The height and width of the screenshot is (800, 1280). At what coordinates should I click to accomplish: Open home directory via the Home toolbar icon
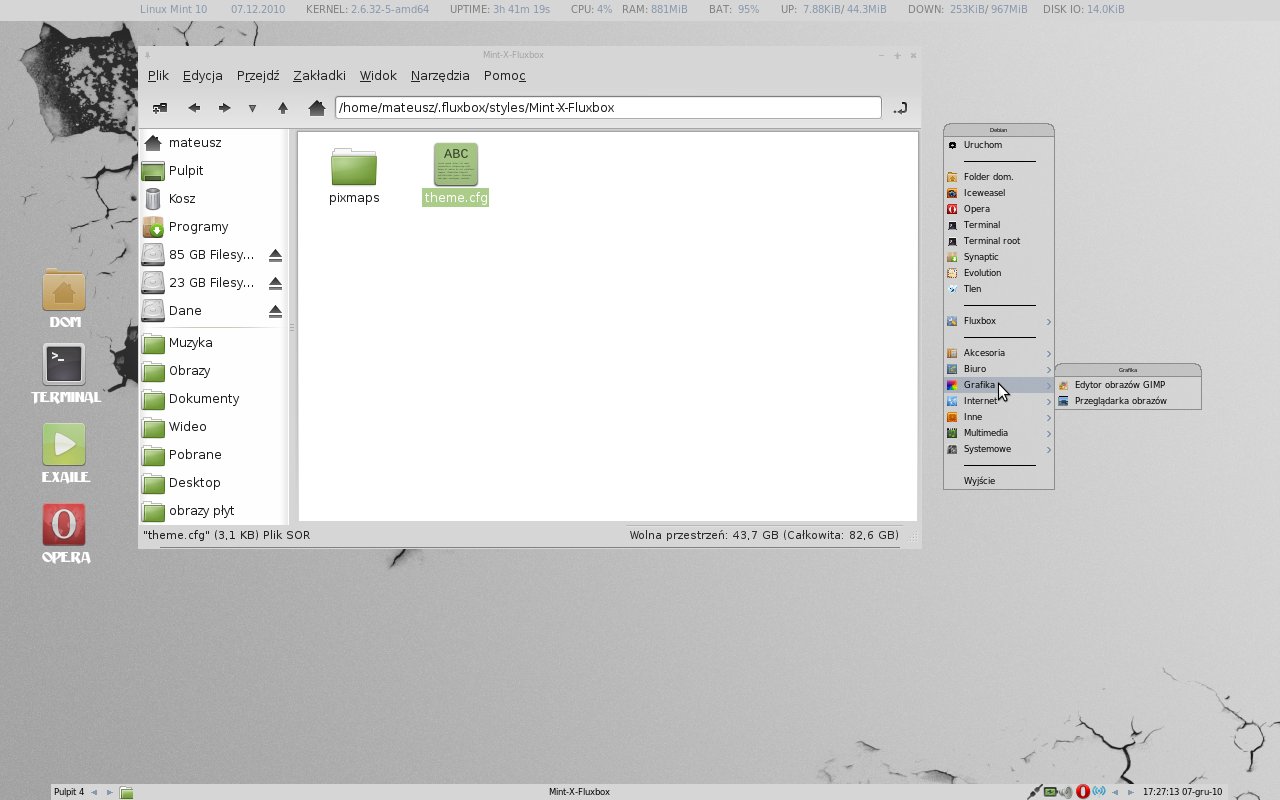point(317,108)
